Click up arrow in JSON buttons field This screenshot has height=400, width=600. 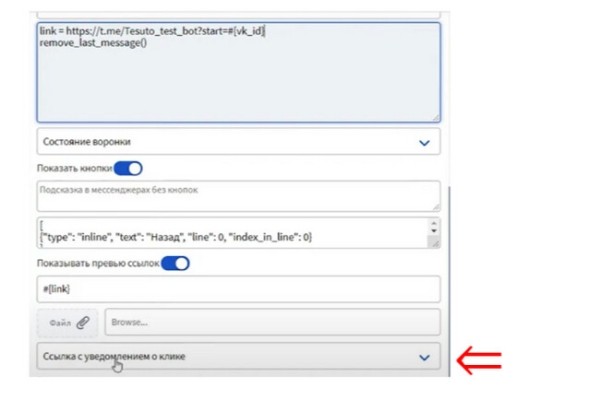click(434, 225)
